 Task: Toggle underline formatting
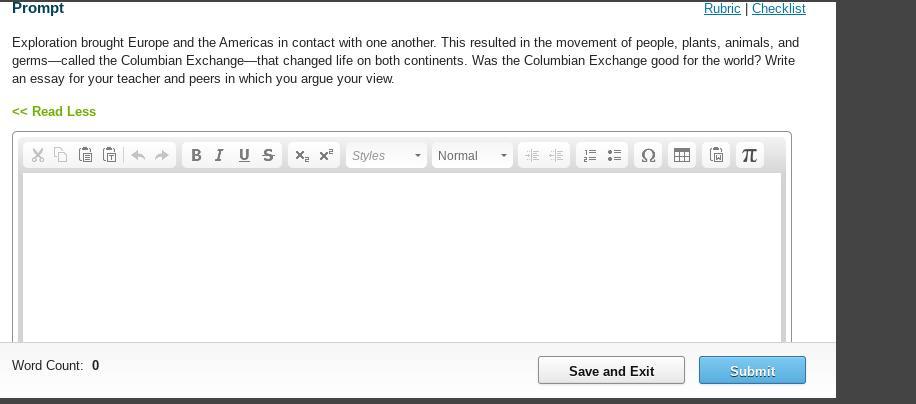tap(244, 155)
